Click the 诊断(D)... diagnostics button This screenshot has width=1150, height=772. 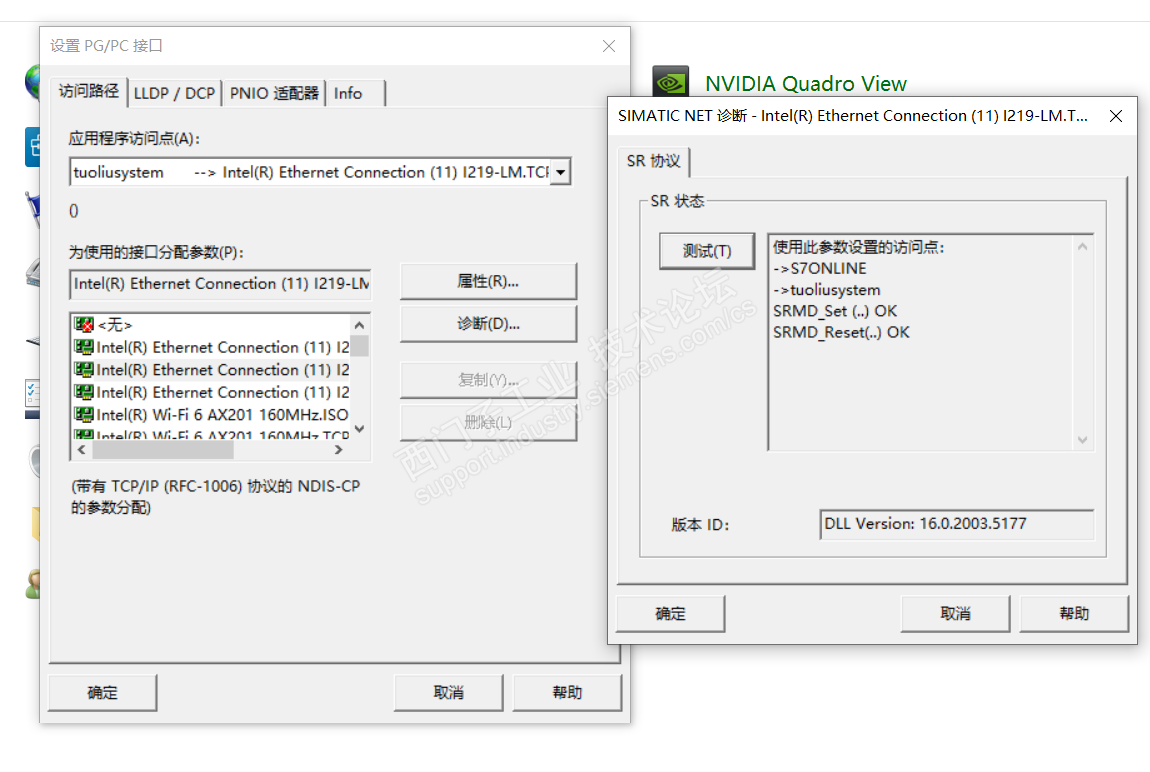click(488, 324)
